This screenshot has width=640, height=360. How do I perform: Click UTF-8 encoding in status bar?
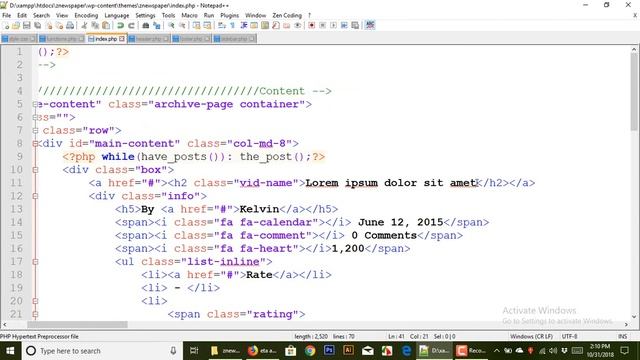point(569,336)
